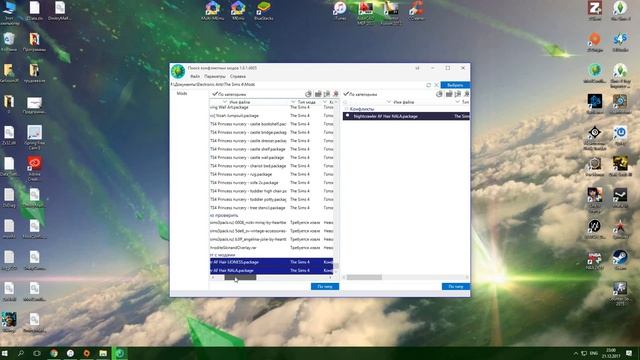This screenshot has width=640, height=360.
Task: Select the AF Hair NALA.package row in left list
Action: pyautogui.click(x=271, y=270)
